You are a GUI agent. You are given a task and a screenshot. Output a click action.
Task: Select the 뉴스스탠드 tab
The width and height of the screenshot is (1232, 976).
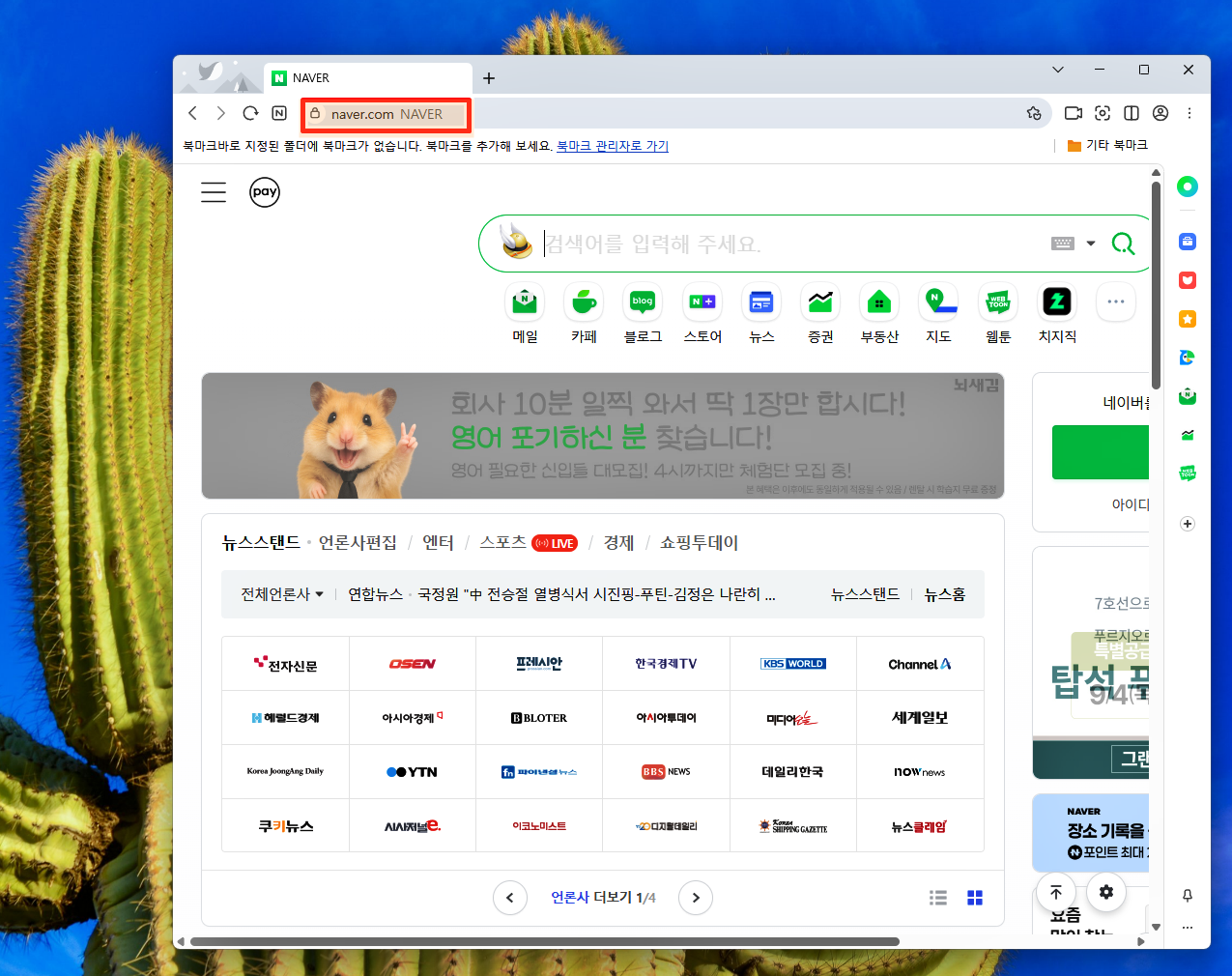[261, 543]
